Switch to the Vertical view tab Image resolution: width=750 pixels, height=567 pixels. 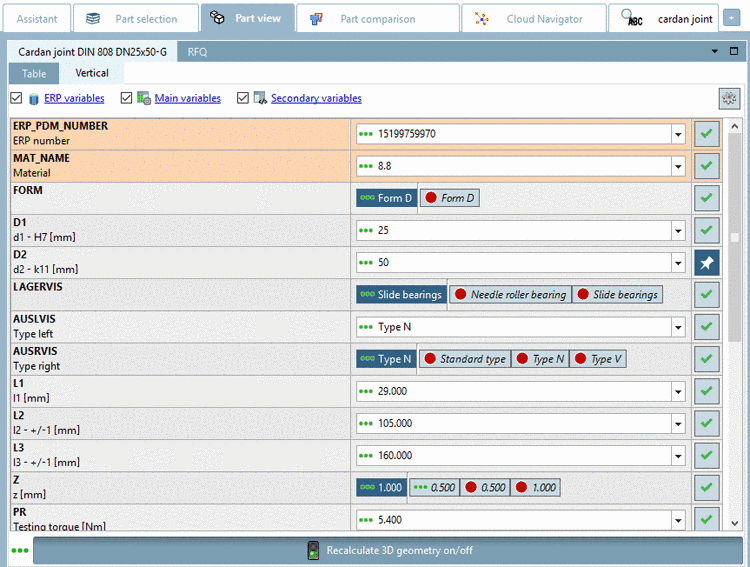pos(92,73)
